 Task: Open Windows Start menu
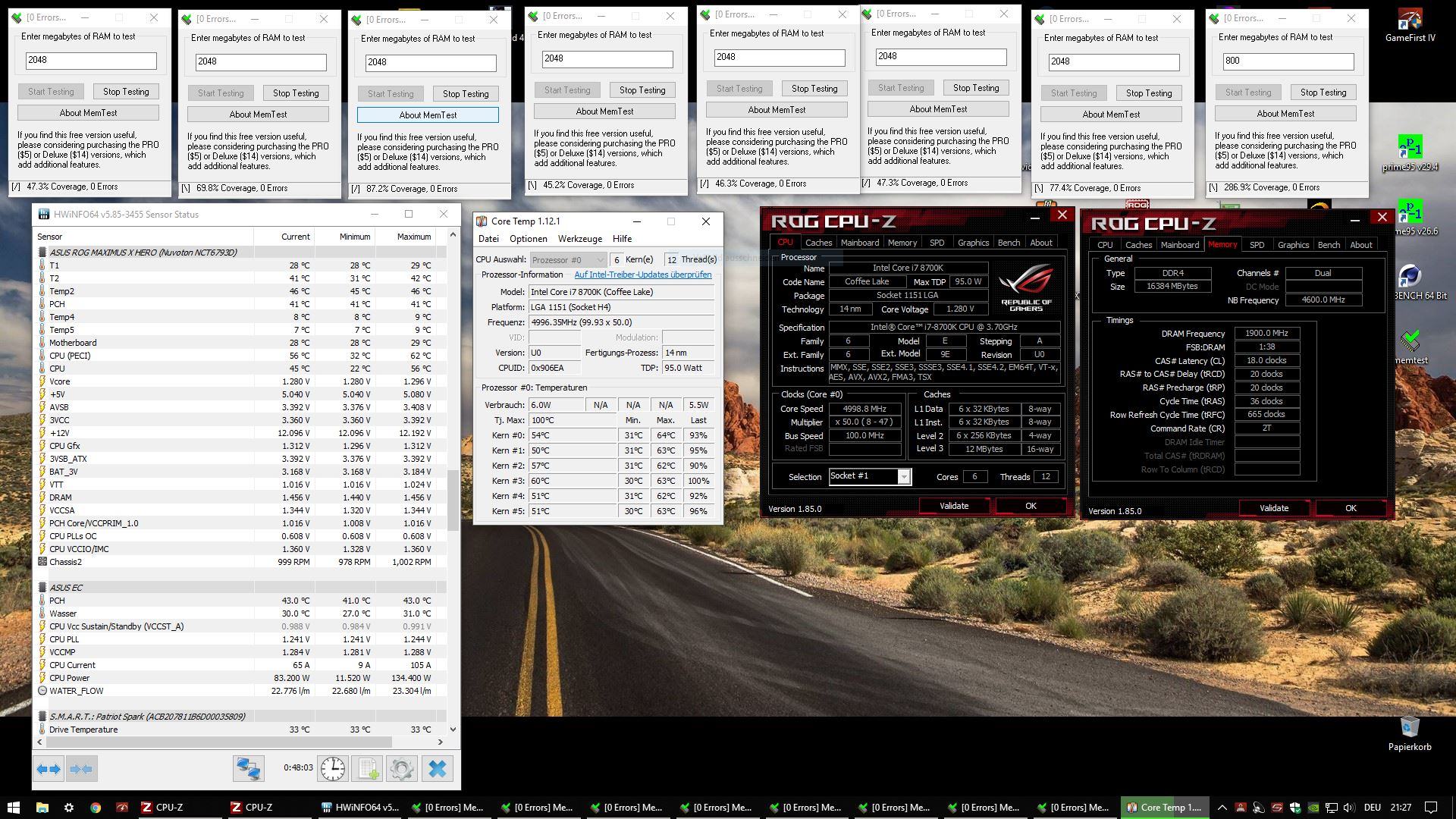13,808
